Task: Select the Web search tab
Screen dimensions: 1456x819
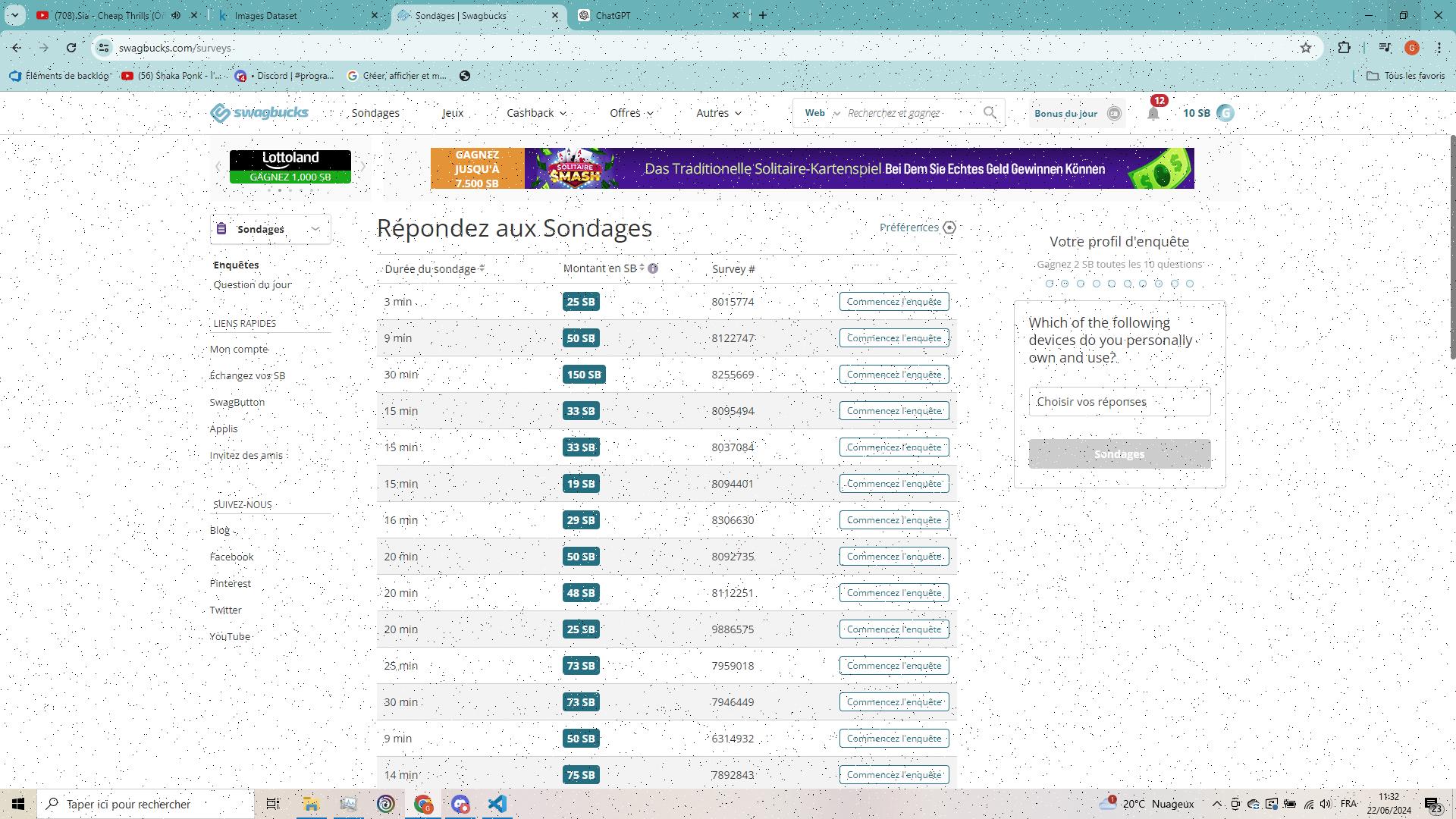Action: [815, 113]
